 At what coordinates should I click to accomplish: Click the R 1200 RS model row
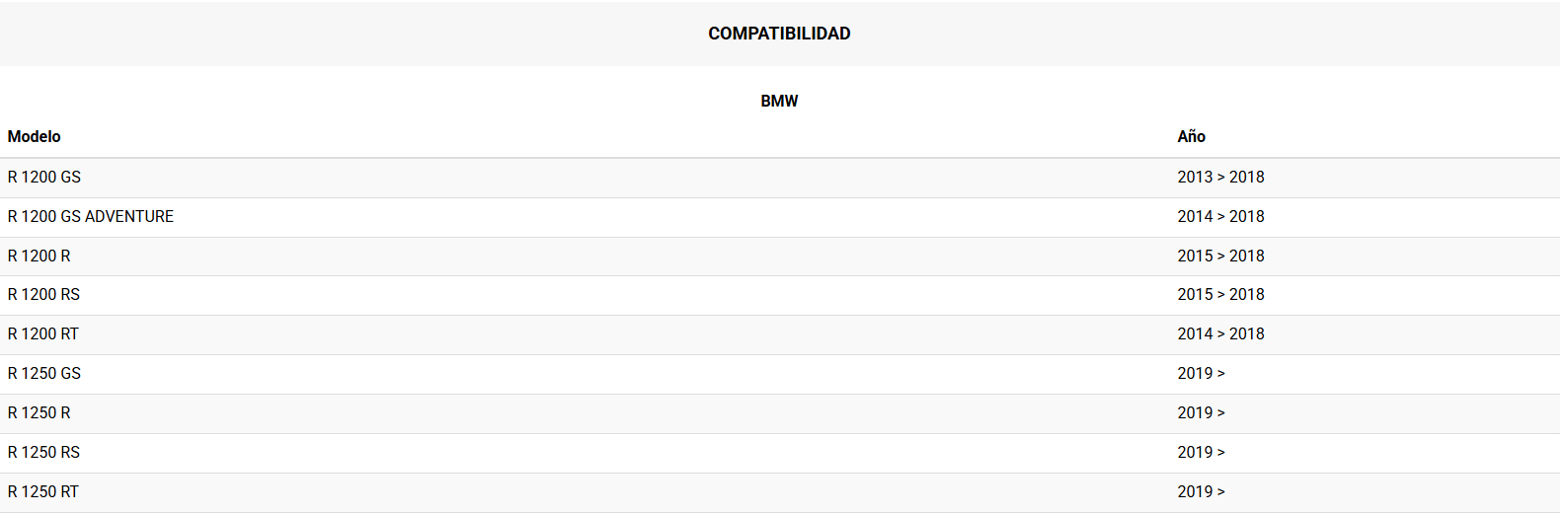(x=44, y=294)
